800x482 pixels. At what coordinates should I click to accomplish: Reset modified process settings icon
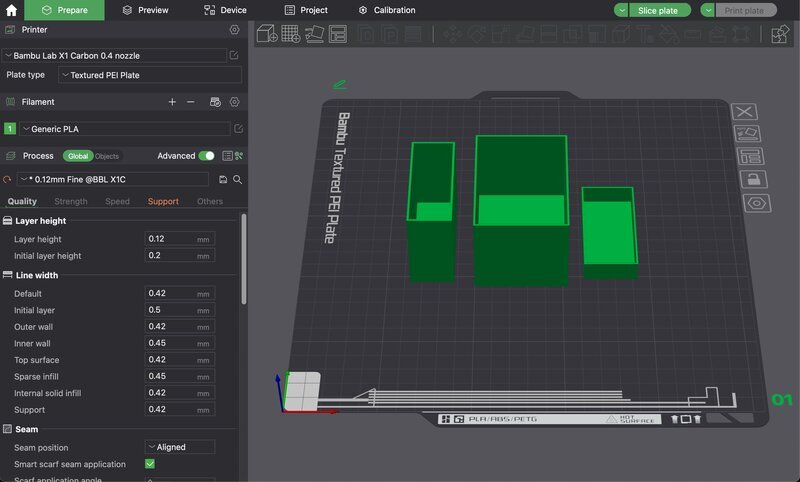click(x=7, y=180)
